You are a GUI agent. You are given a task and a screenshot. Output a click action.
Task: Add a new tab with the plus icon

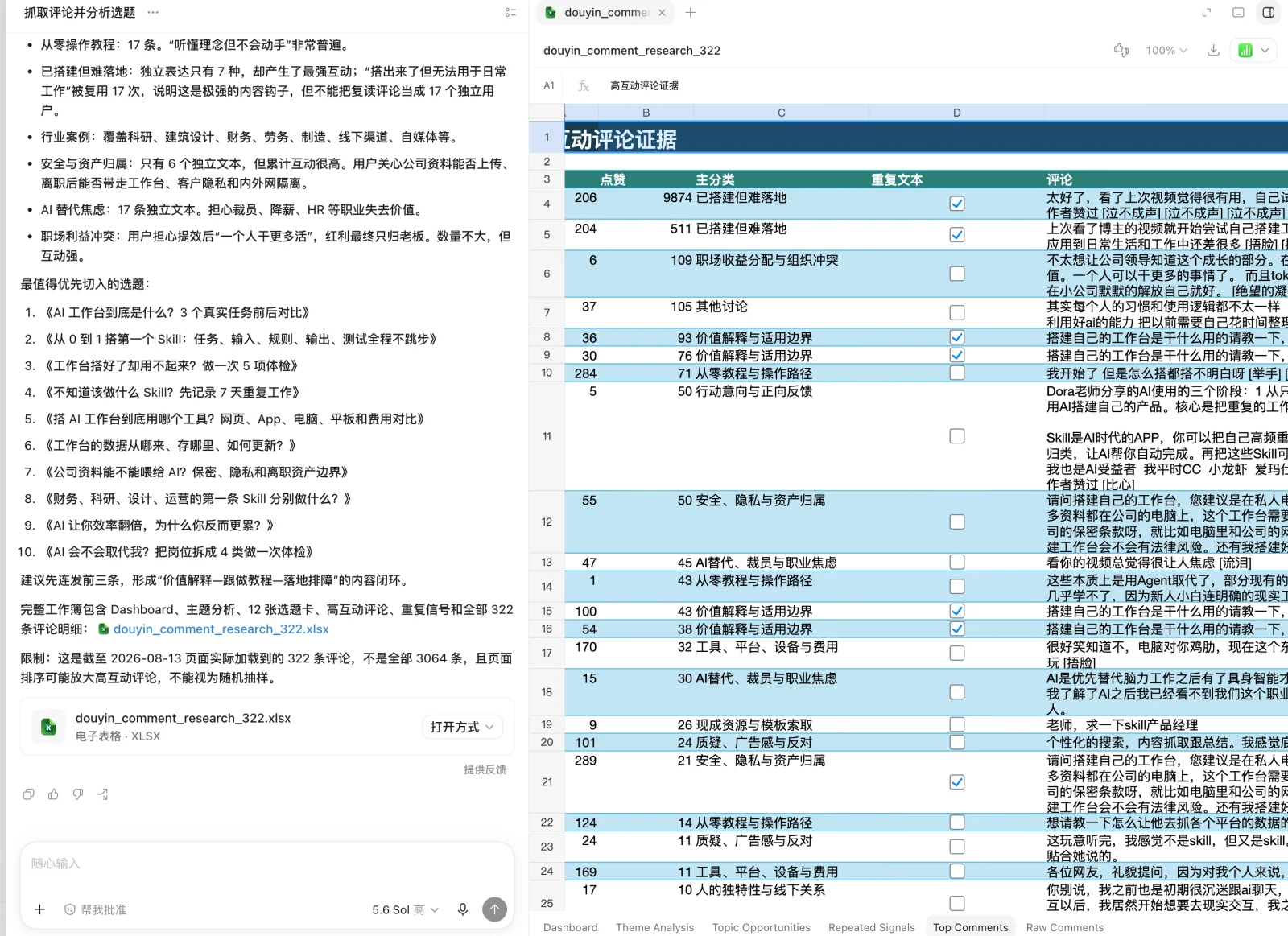[x=690, y=13]
